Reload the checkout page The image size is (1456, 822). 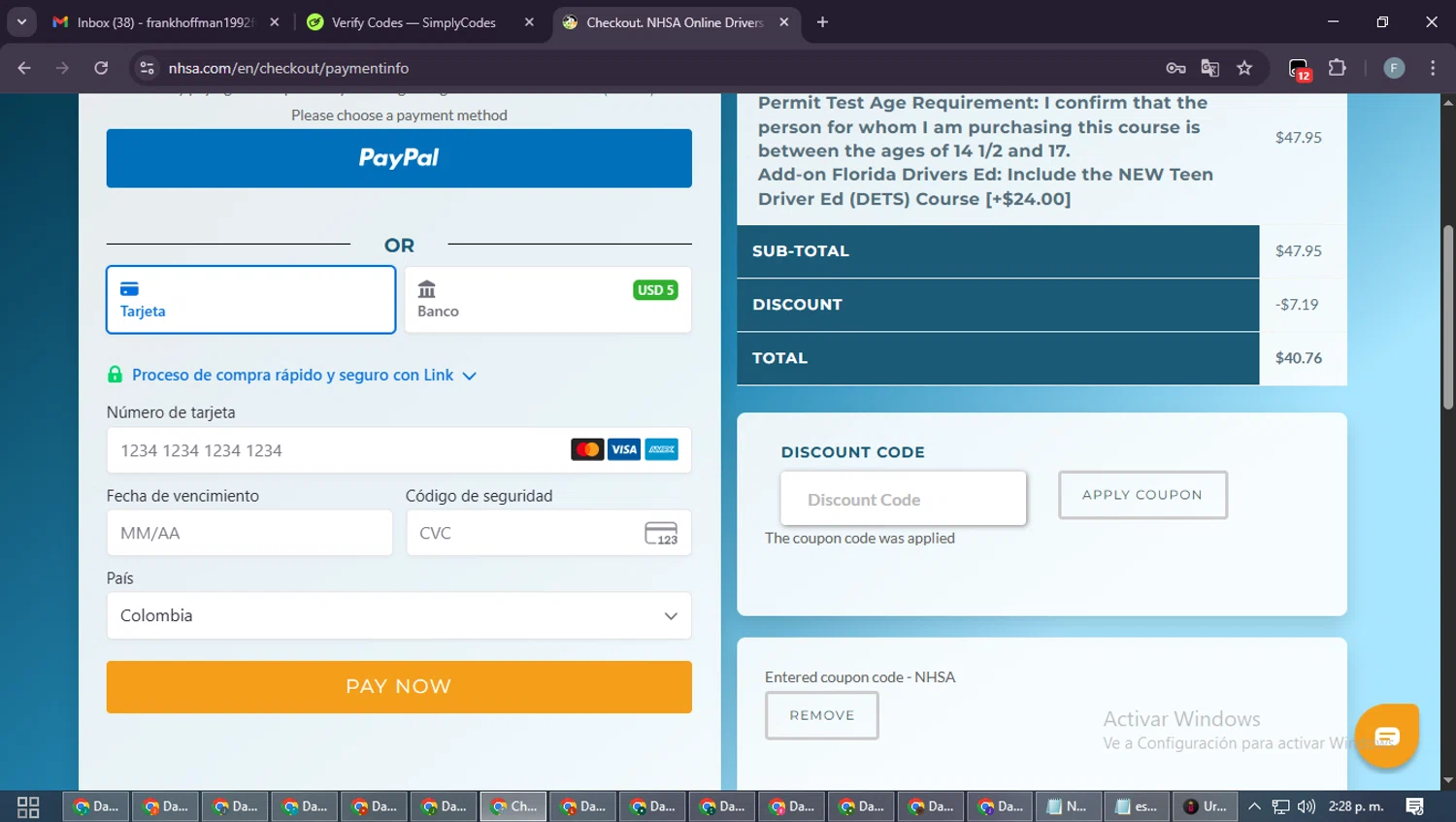(101, 68)
